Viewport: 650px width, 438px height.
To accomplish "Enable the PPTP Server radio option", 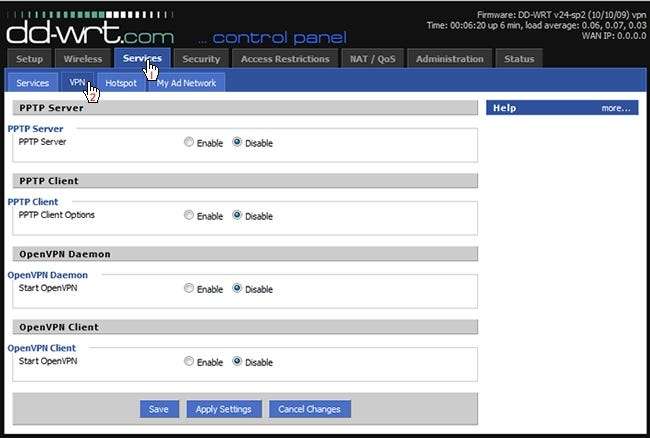I will [189, 142].
